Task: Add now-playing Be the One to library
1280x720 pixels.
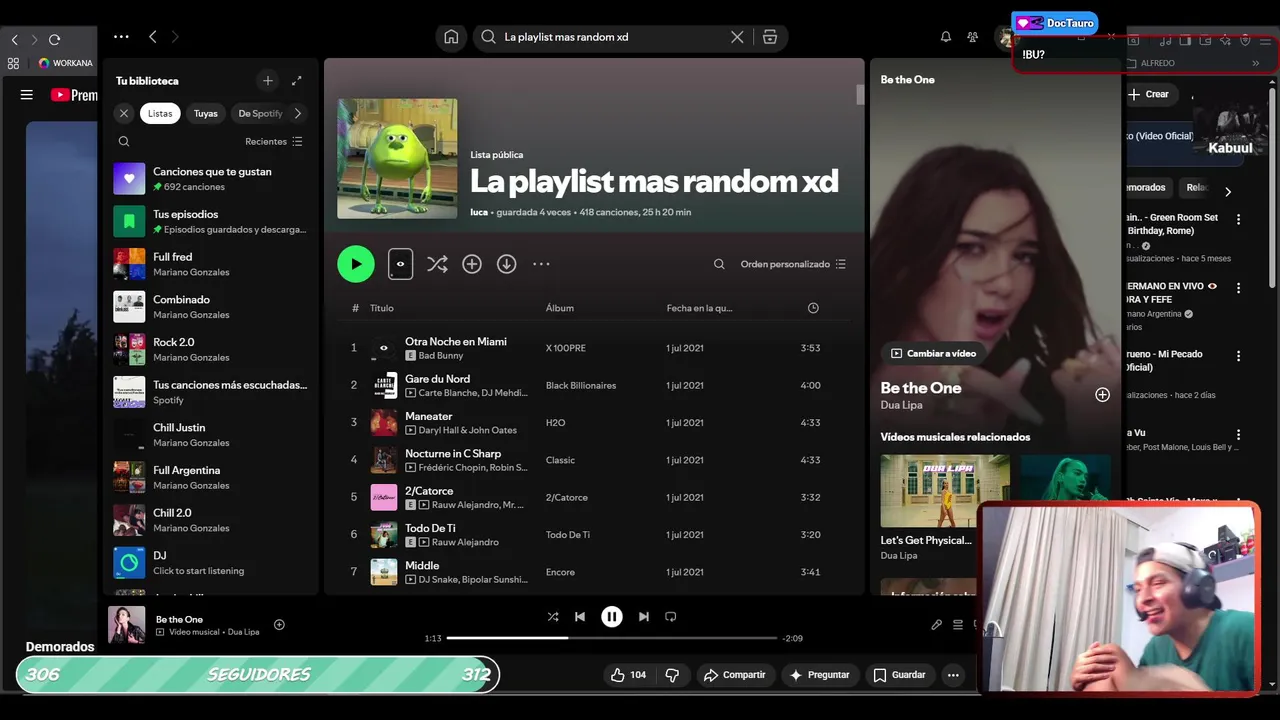Action: click(279, 625)
